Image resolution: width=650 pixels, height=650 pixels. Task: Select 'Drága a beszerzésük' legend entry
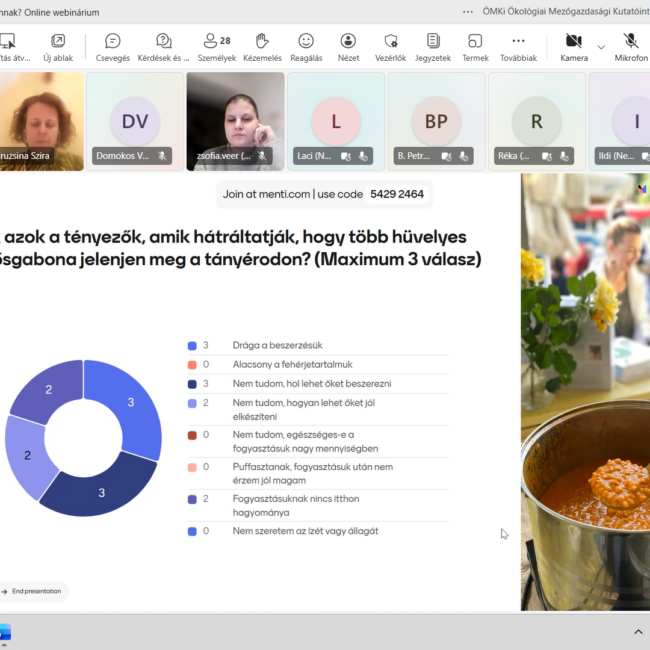[x=277, y=345]
